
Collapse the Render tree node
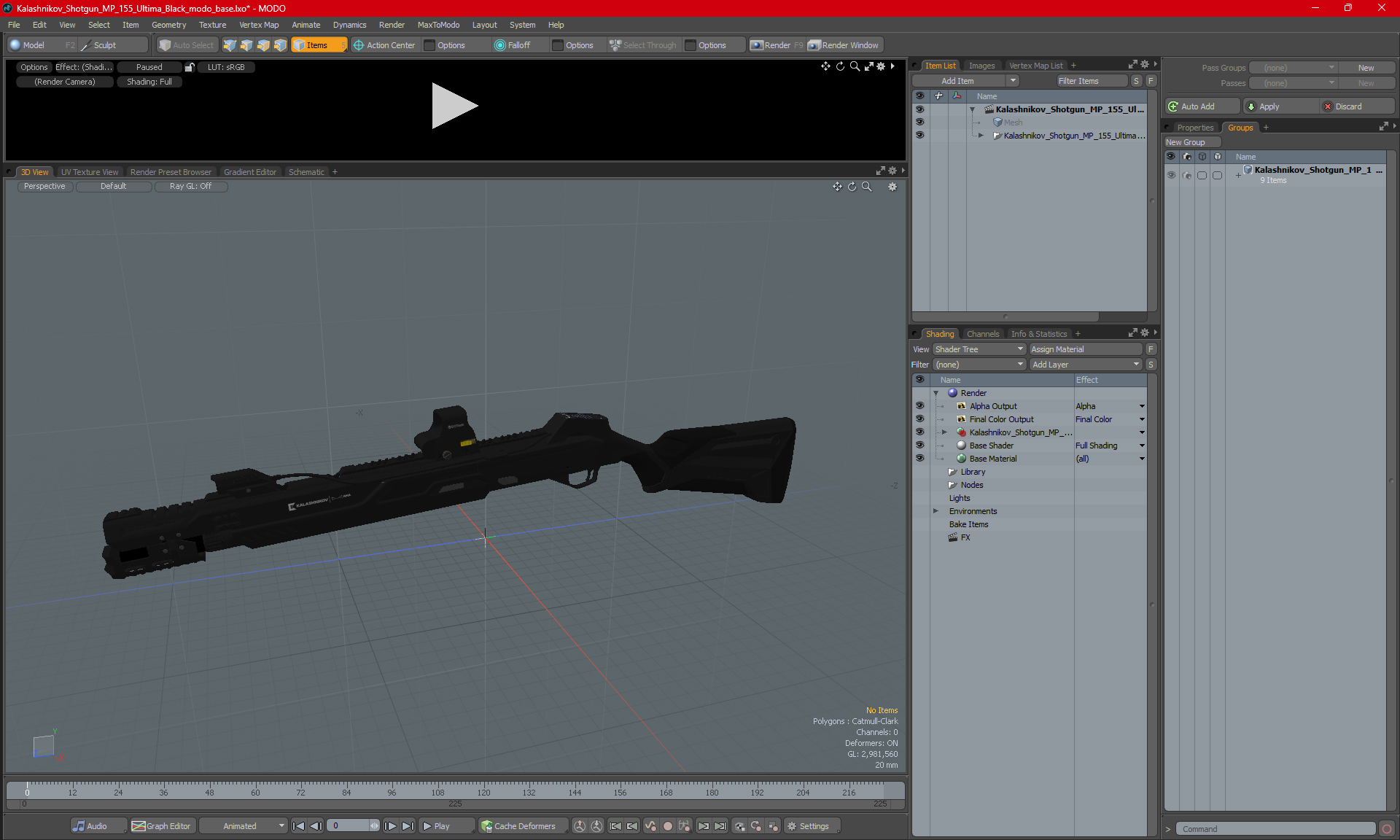coord(936,393)
